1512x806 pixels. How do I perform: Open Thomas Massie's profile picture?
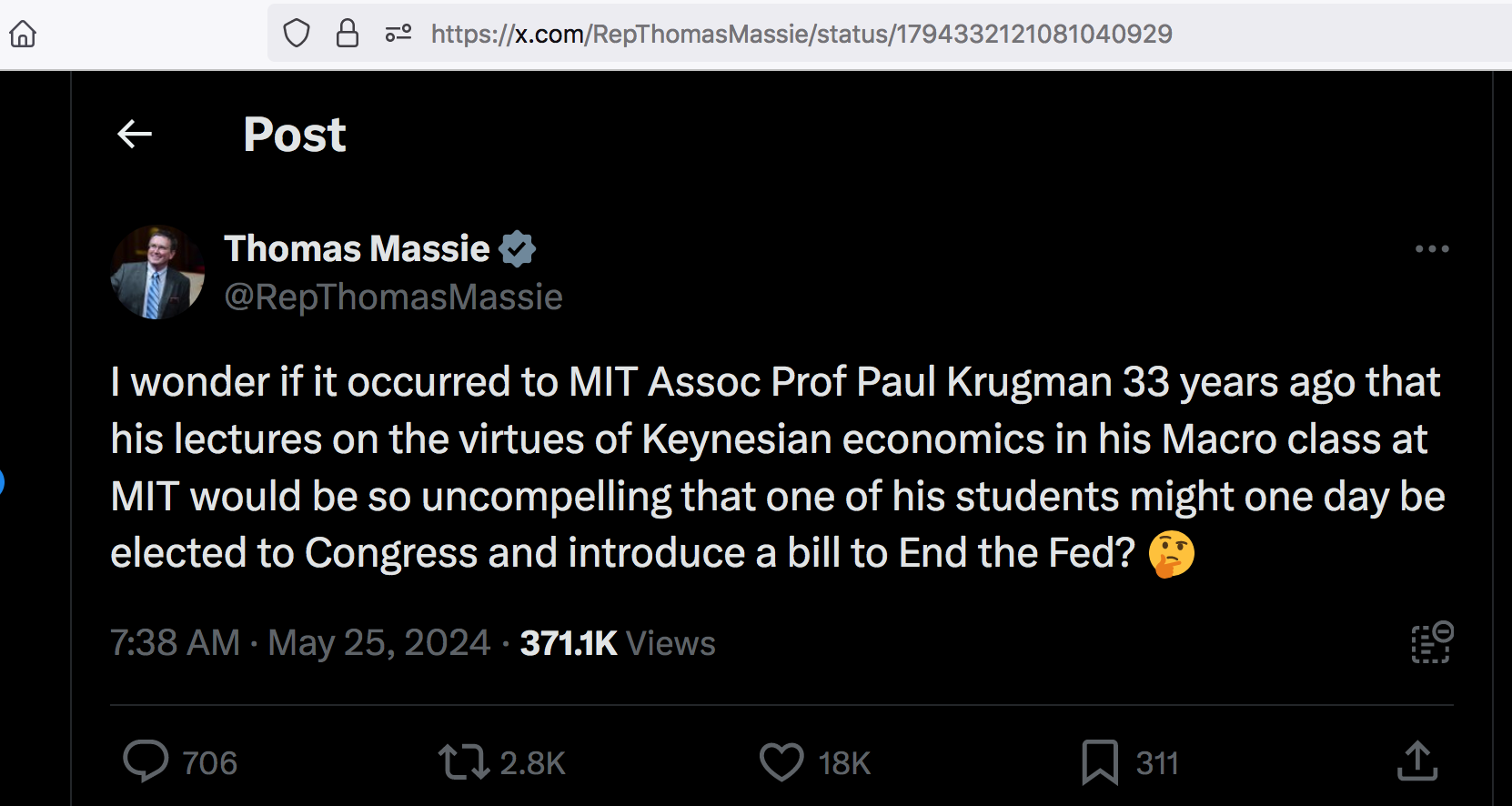point(157,272)
